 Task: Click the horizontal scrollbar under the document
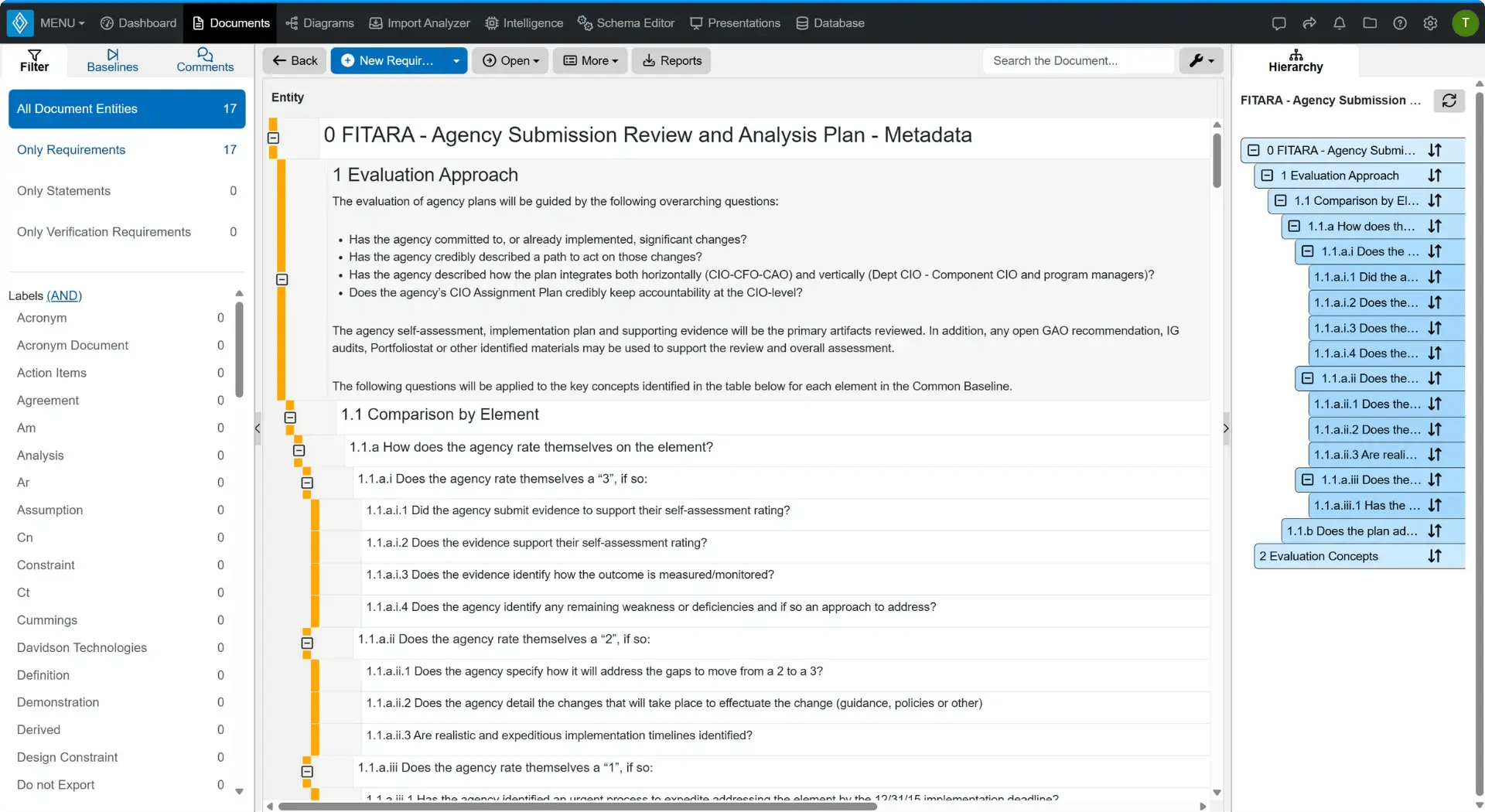point(577,806)
